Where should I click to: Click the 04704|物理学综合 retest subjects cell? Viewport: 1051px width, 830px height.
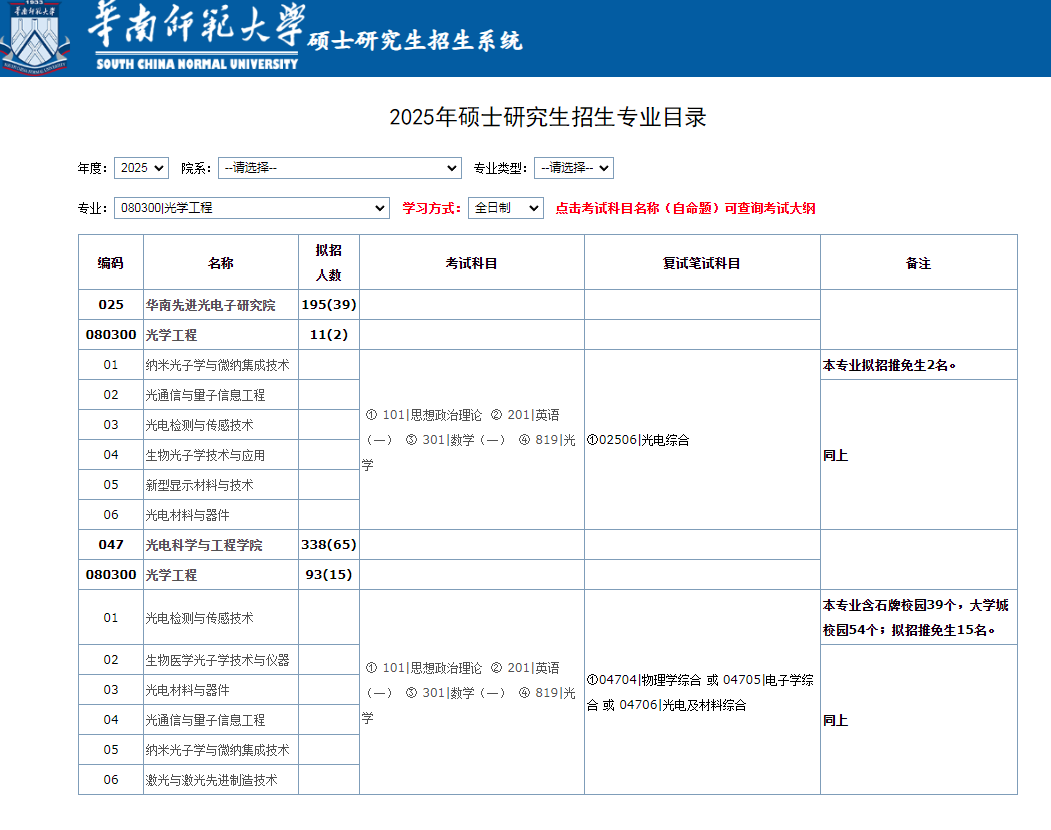click(x=702, y=692)
